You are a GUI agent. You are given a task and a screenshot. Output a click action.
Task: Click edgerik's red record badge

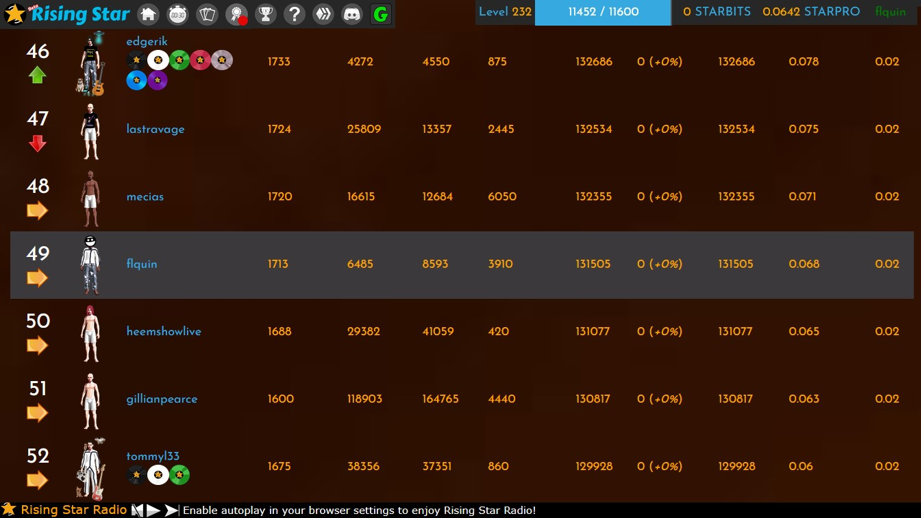click(x=200, y=60)
